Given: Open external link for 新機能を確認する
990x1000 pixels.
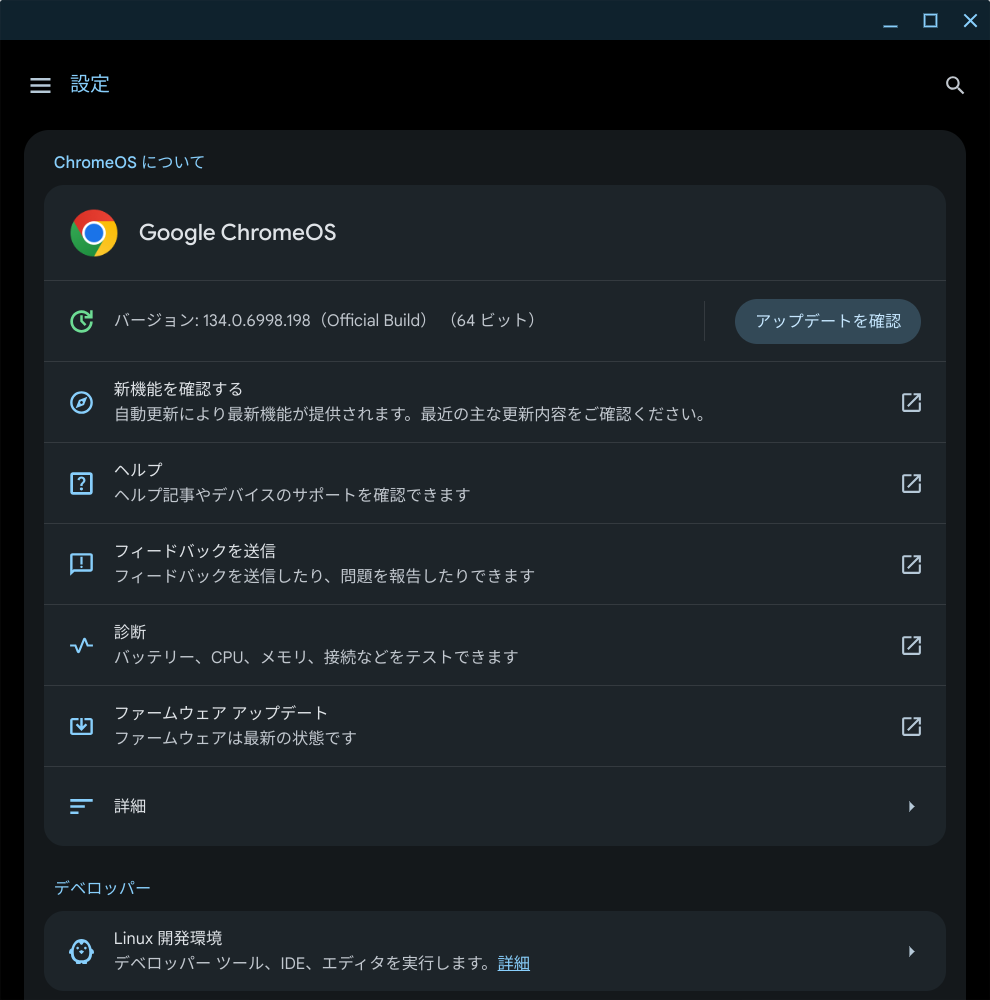Looking at the screenshot, I should coord(912,402).
